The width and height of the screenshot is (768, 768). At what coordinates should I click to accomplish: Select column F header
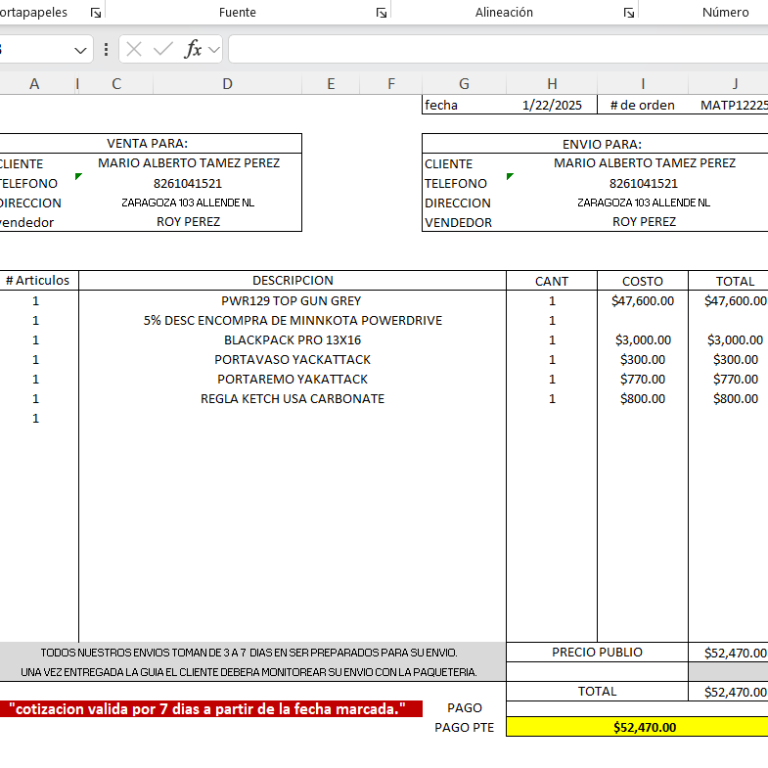pos(391,84)
